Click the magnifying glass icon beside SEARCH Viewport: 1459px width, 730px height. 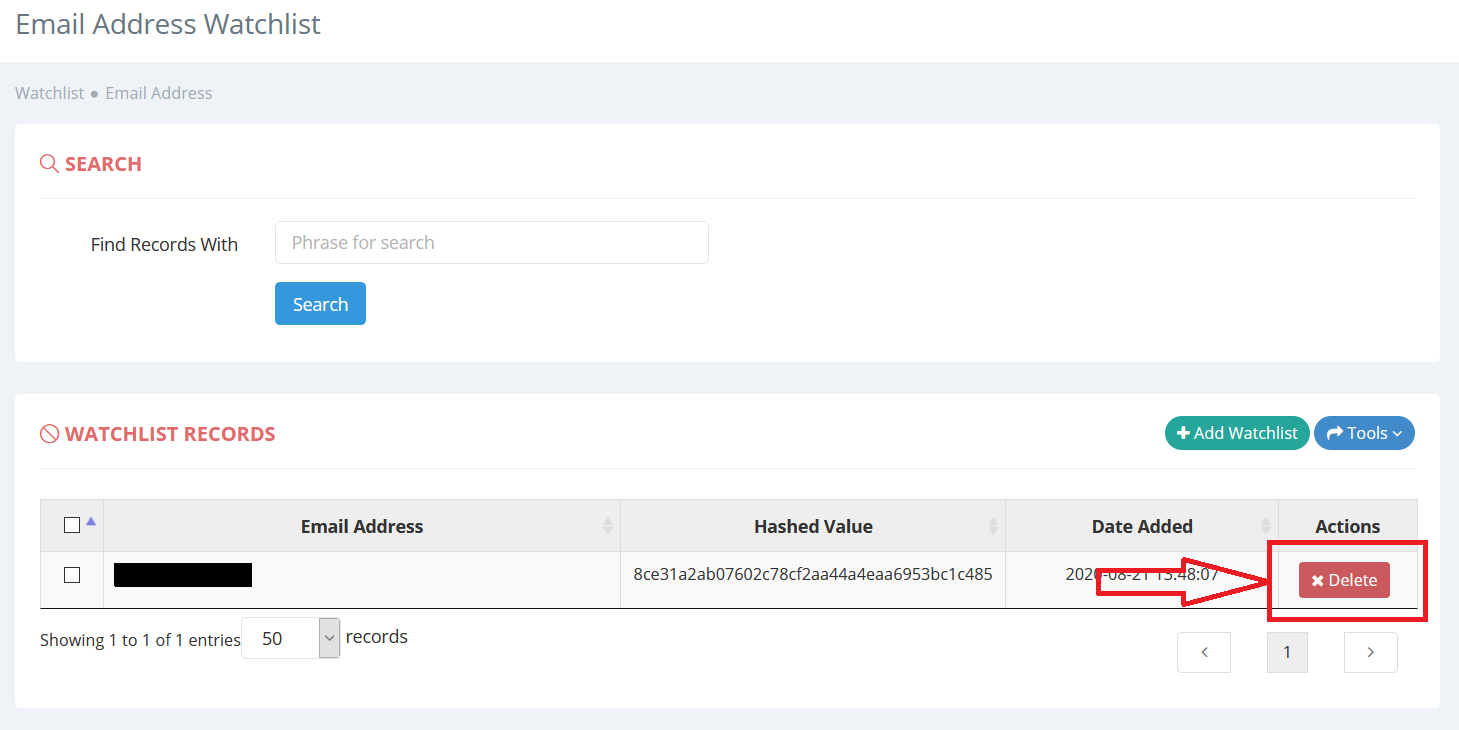48,163
